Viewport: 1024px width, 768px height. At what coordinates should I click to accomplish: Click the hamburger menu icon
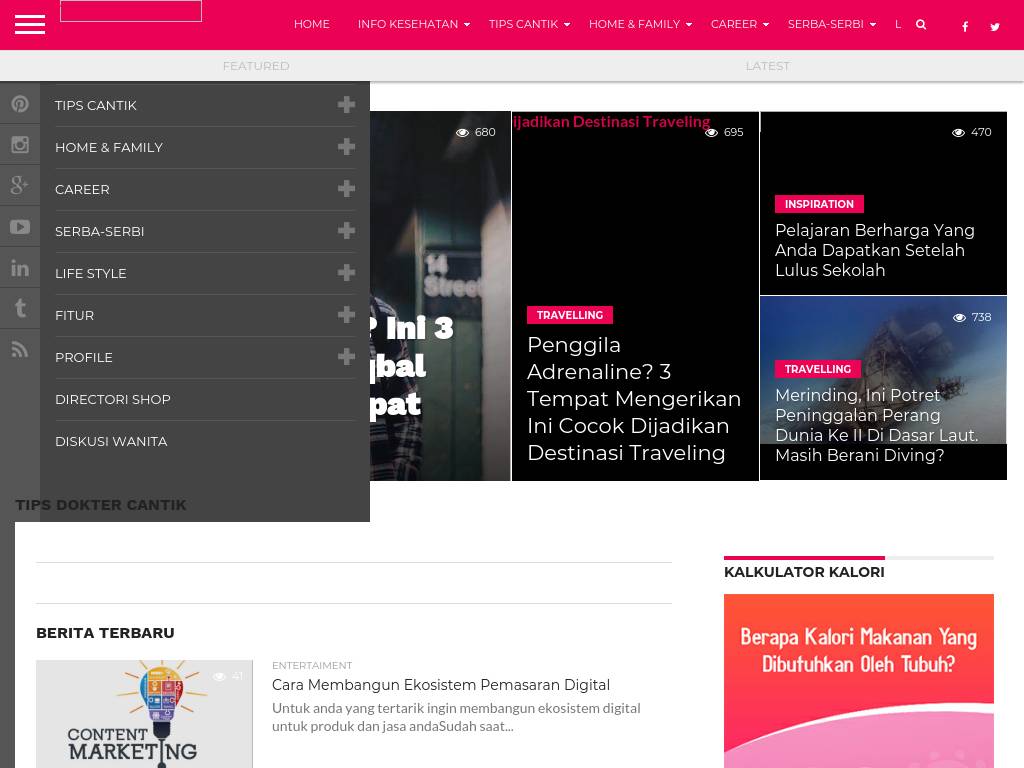click(x=30, y=24)
